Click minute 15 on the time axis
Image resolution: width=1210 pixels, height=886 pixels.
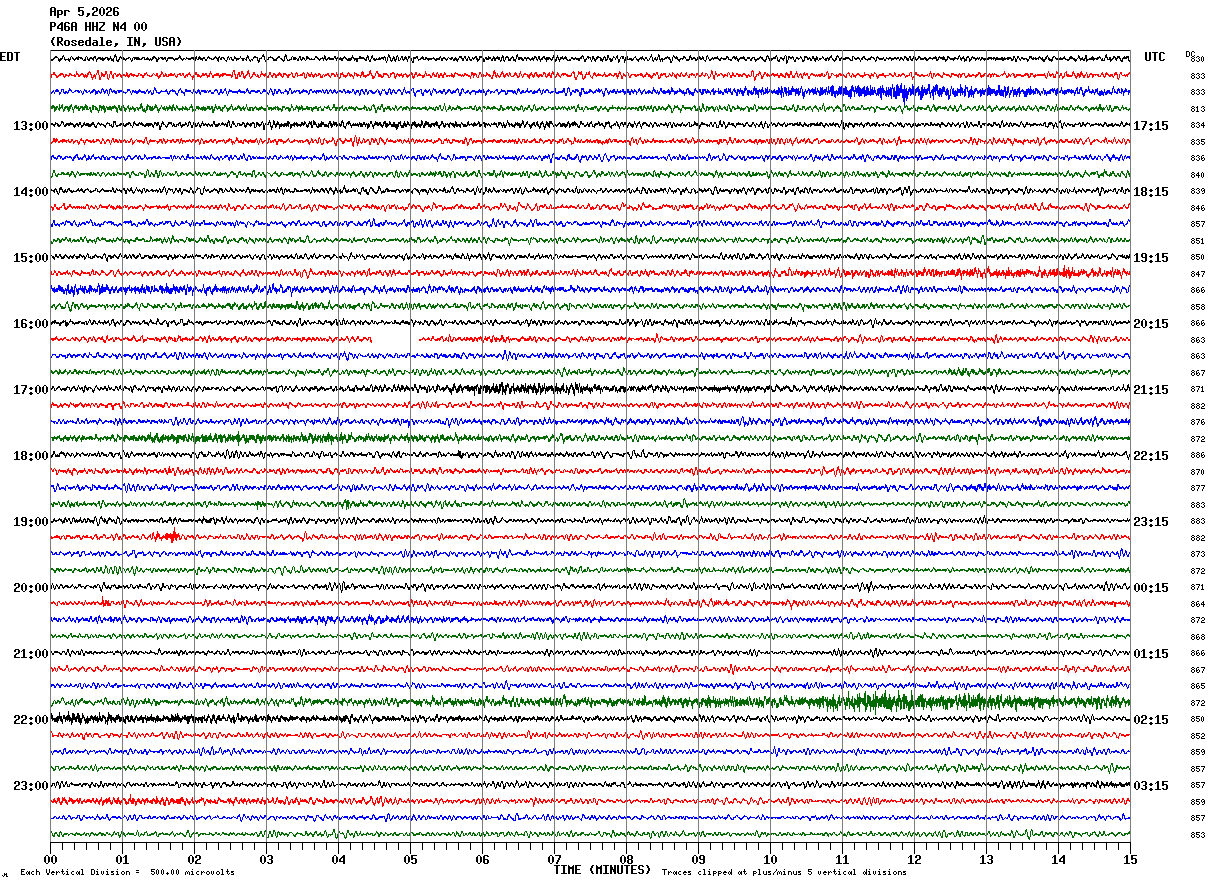coord(1129,859)
